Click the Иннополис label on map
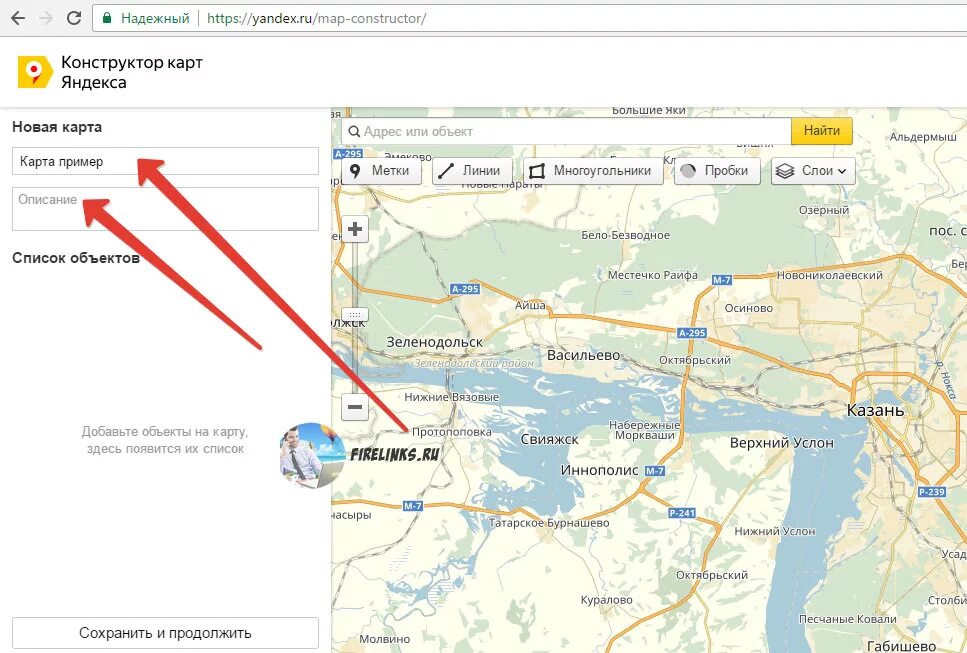This screenshot has width=967, height=653. (599, 470)
